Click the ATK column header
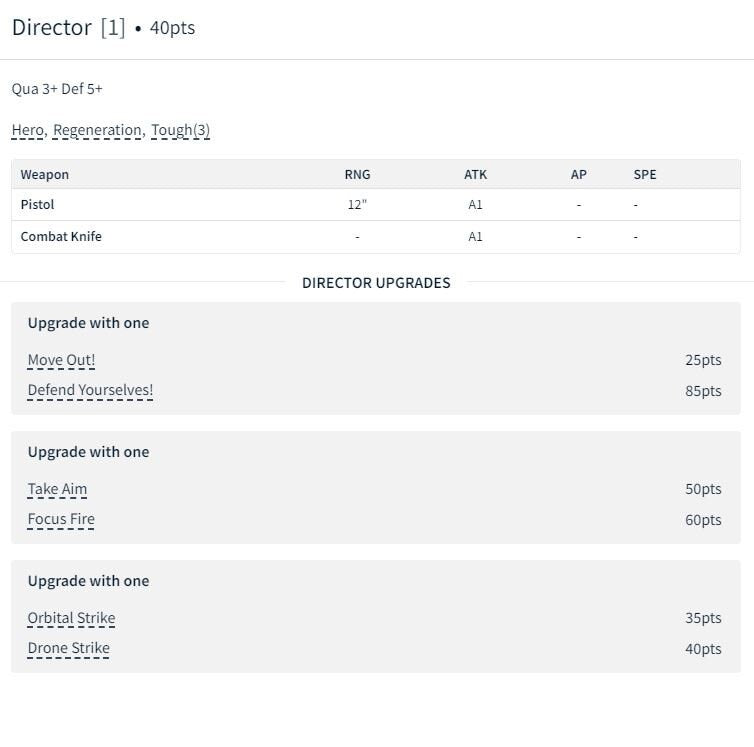 point(475,174)
